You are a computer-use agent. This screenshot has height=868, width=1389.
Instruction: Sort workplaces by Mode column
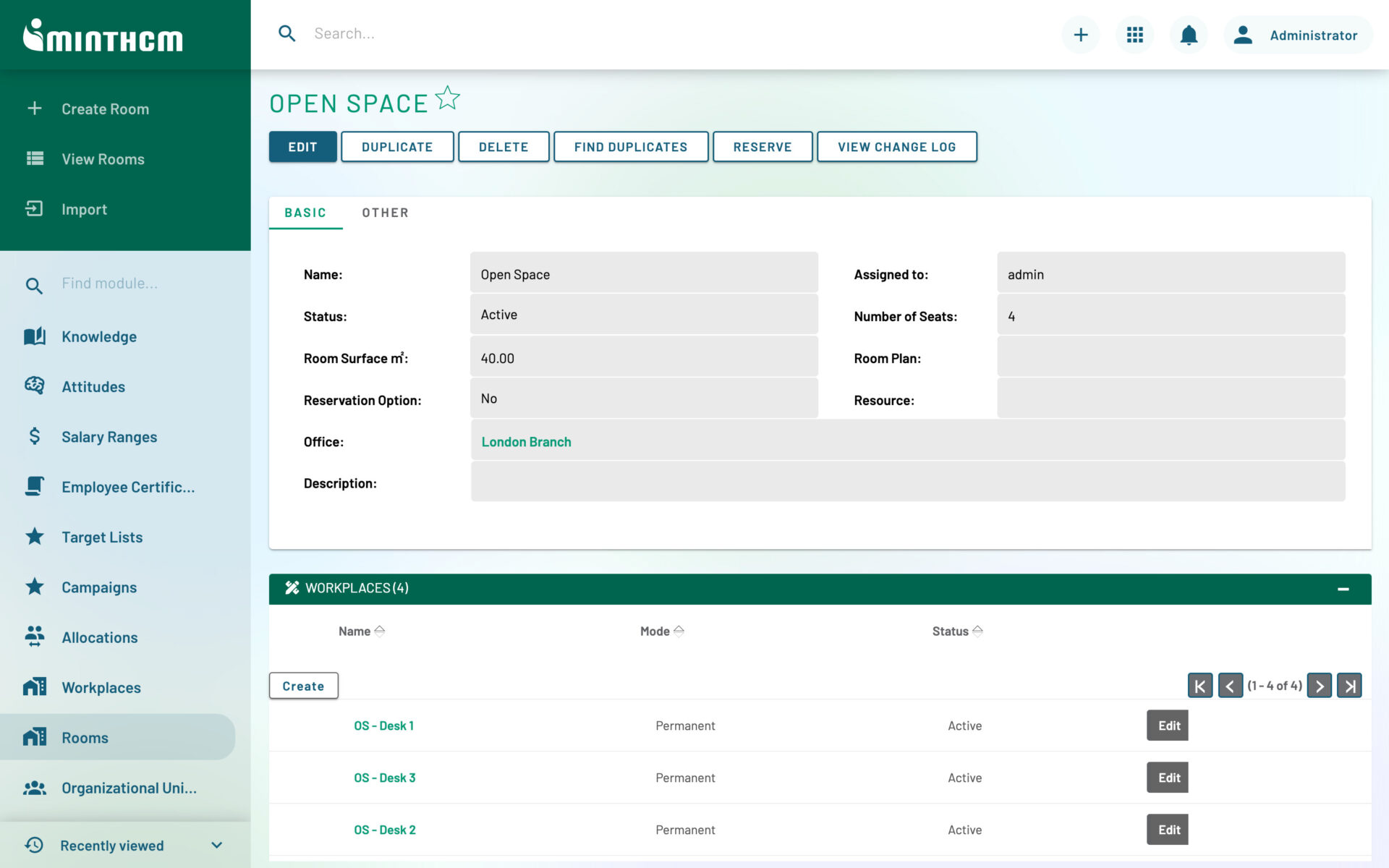pyautogui.click(x=679, y=630)
